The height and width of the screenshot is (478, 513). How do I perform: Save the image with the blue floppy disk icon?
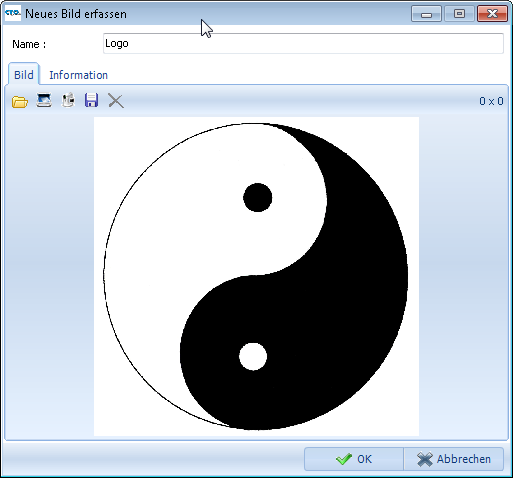tap(92, 100)
